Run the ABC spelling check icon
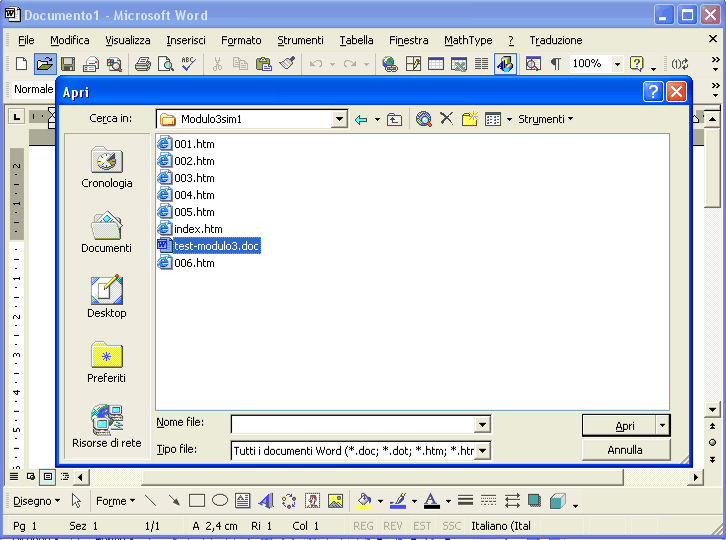 tap(188, 63)
